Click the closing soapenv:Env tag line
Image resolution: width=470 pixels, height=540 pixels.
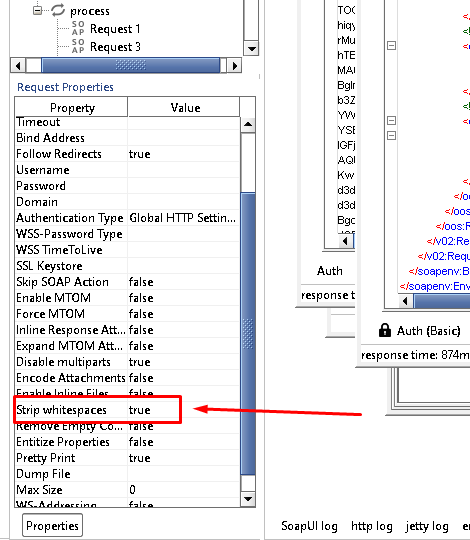pyautogui.click(x=435, y=286)
